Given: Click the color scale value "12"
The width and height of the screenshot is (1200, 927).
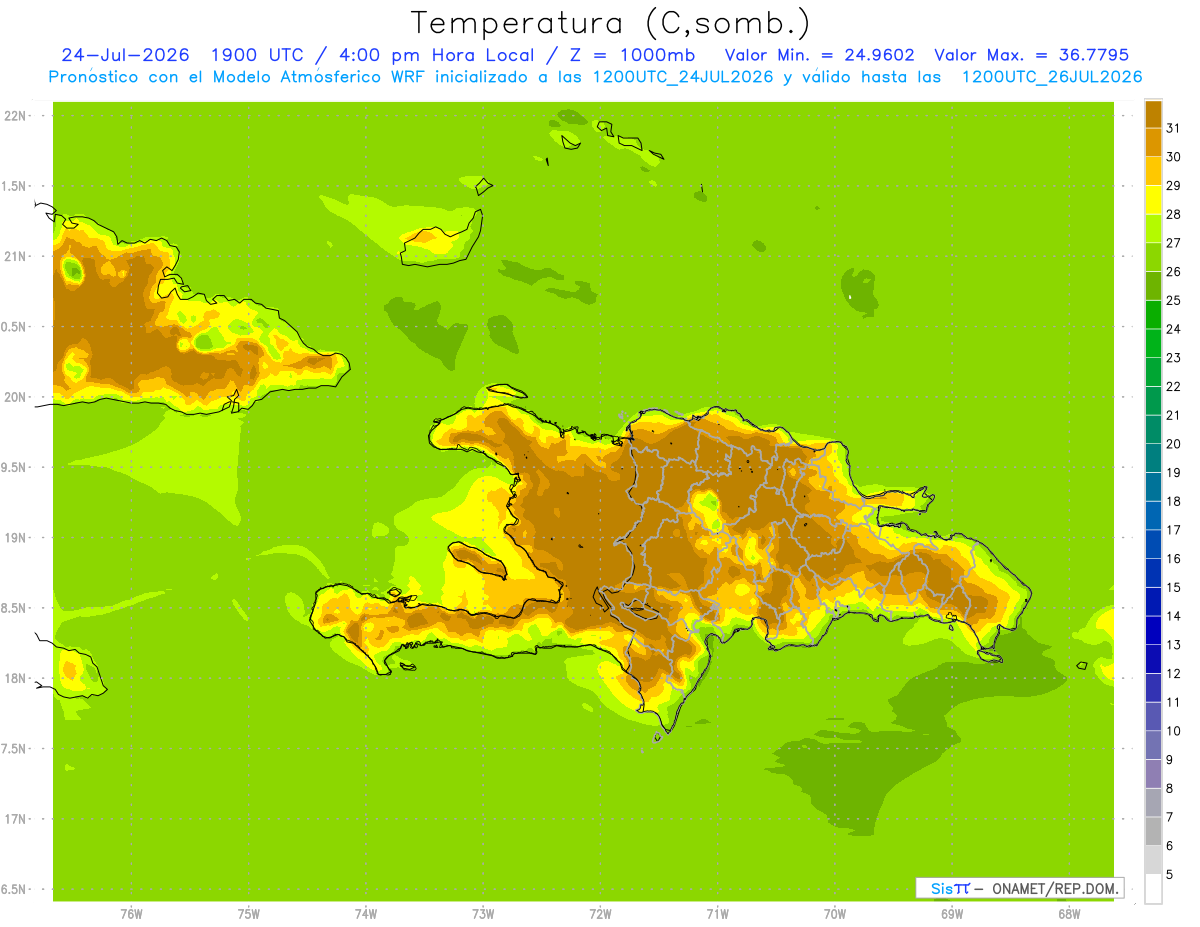Looking at the screenshot, I should (1174, 674).
